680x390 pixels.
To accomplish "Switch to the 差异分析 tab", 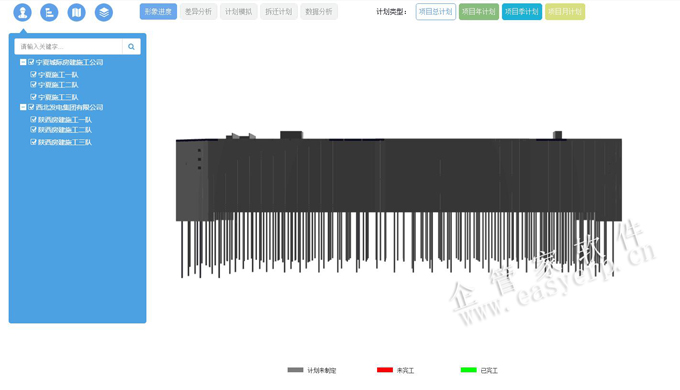I will [x=198, y=12].
